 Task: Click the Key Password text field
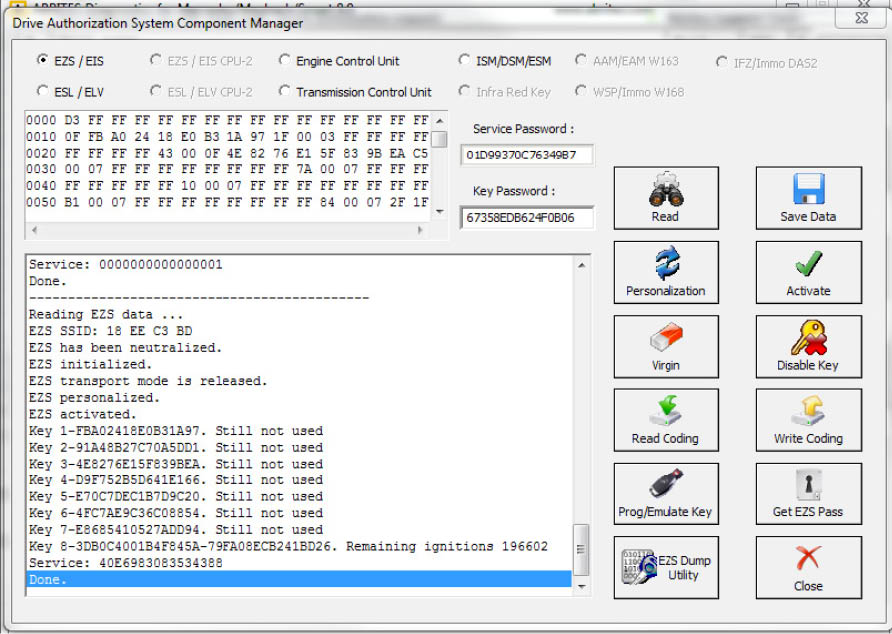[x=527, y=217]
